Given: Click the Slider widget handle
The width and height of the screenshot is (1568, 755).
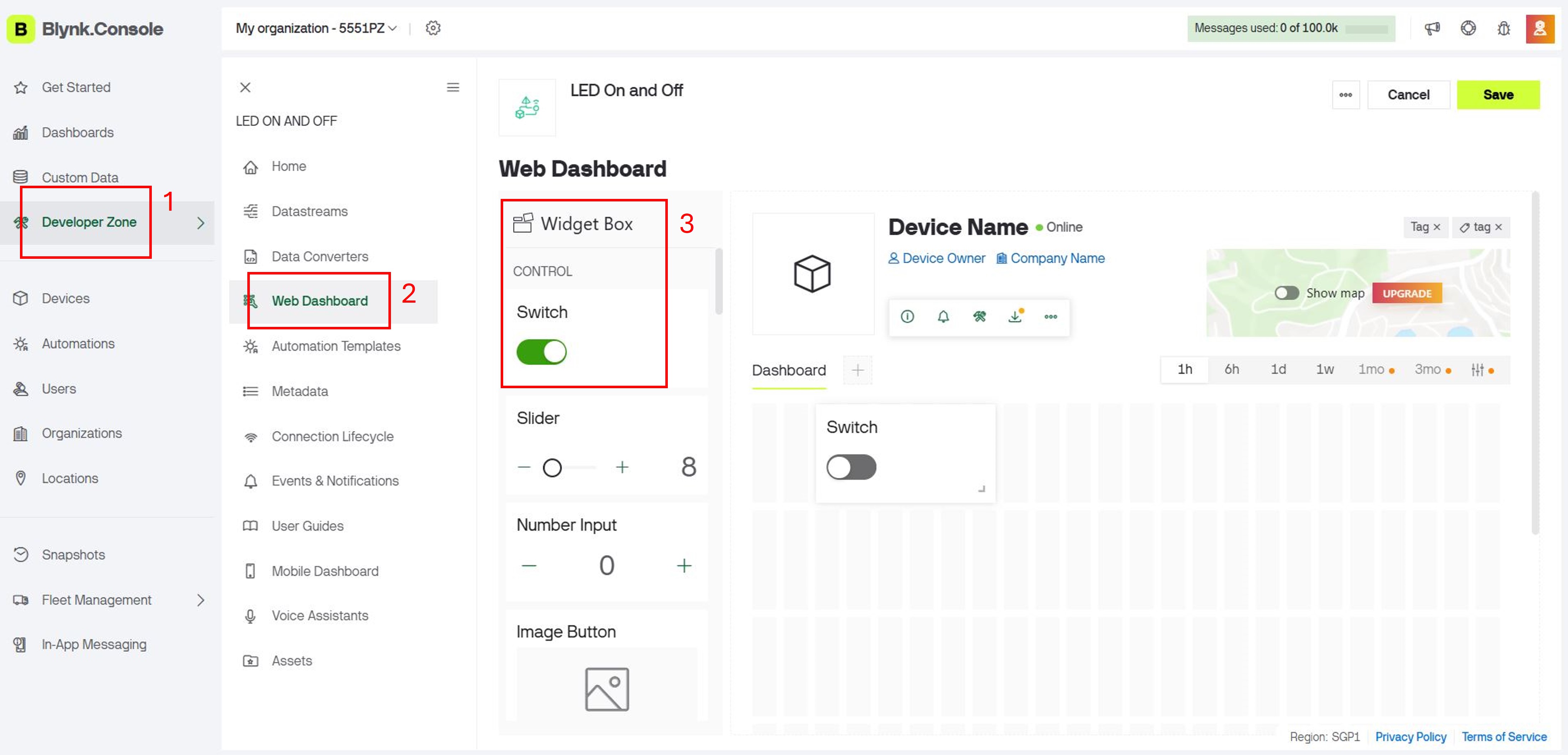Looking at the screenshot, I should click(552, 468).
